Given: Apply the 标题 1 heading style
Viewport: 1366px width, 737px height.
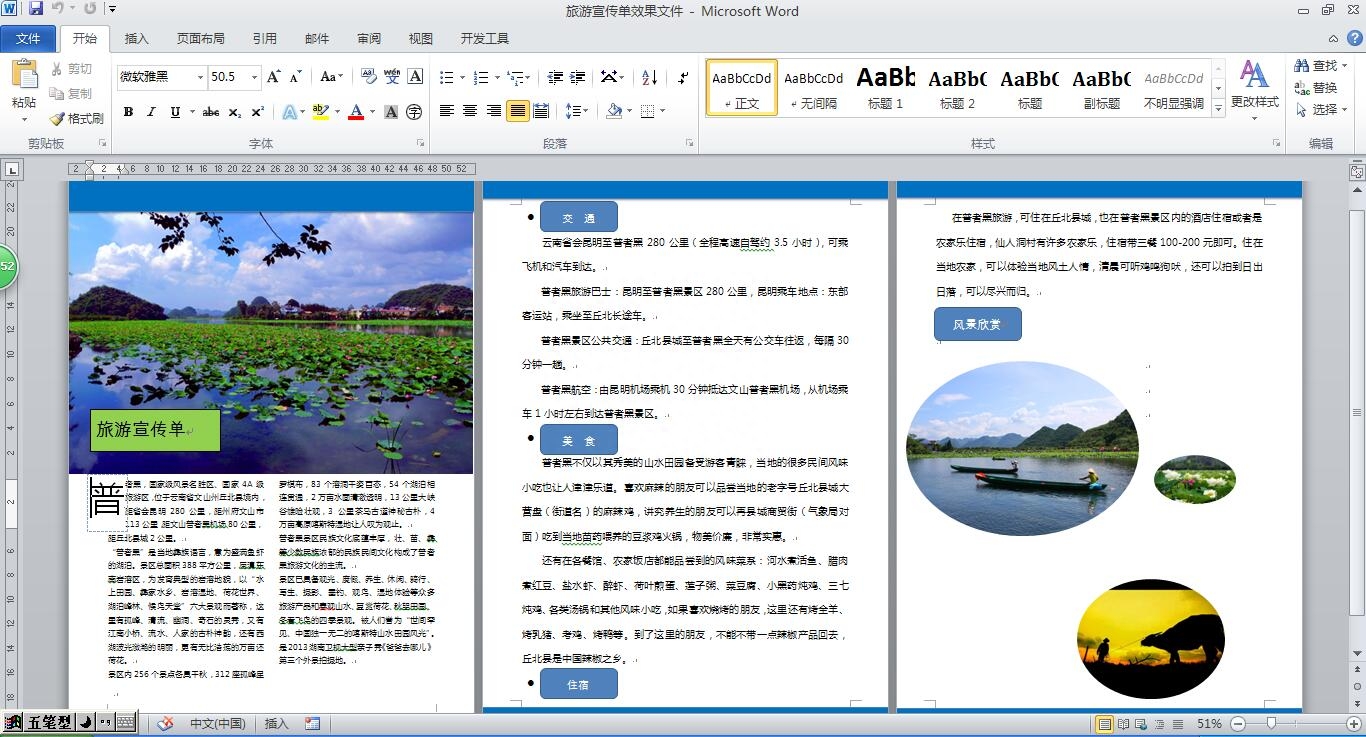Looking at the screenshot, I should click(x=885, y=88).
